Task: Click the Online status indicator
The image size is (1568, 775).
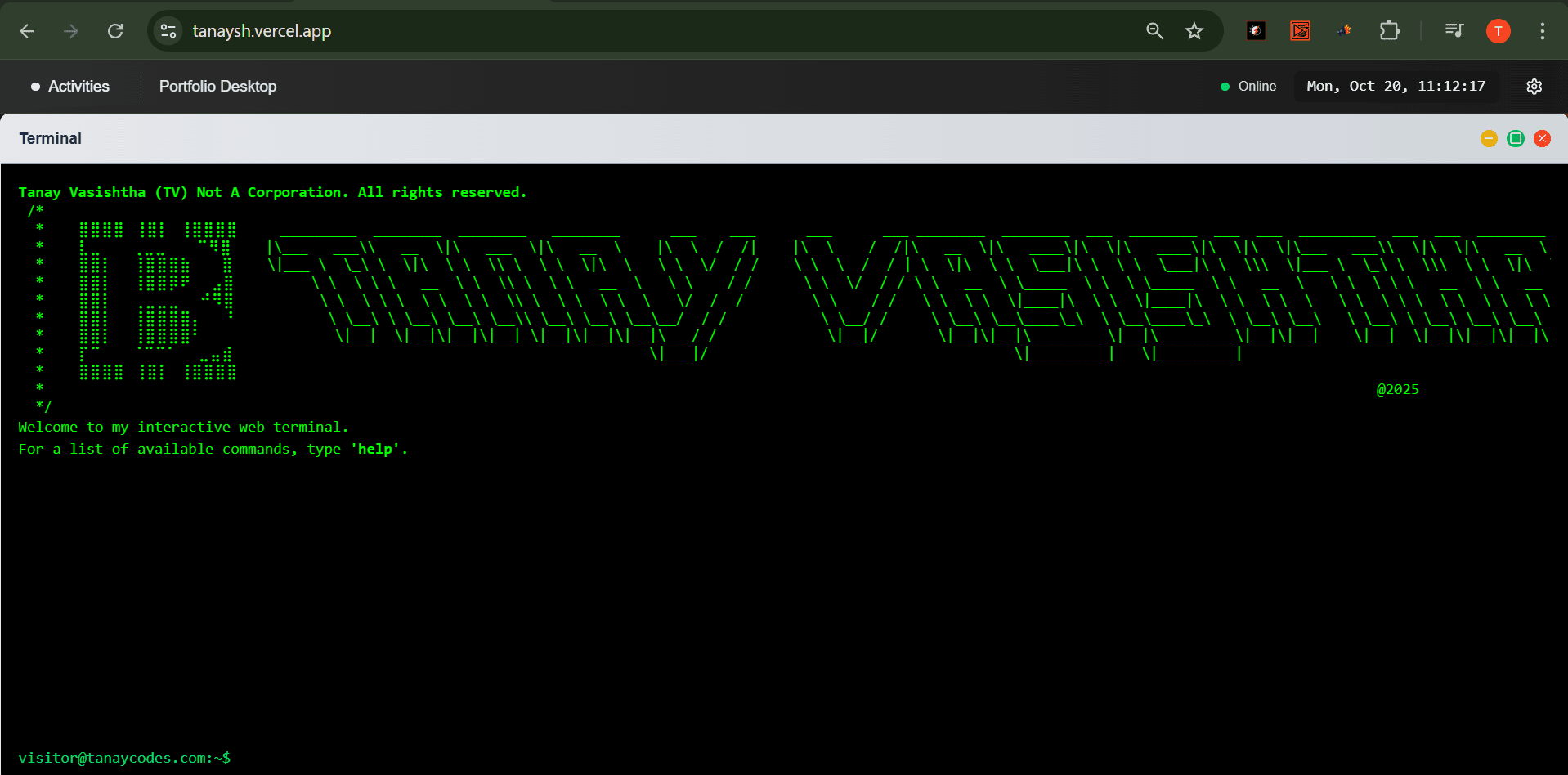Action: 1248,87
